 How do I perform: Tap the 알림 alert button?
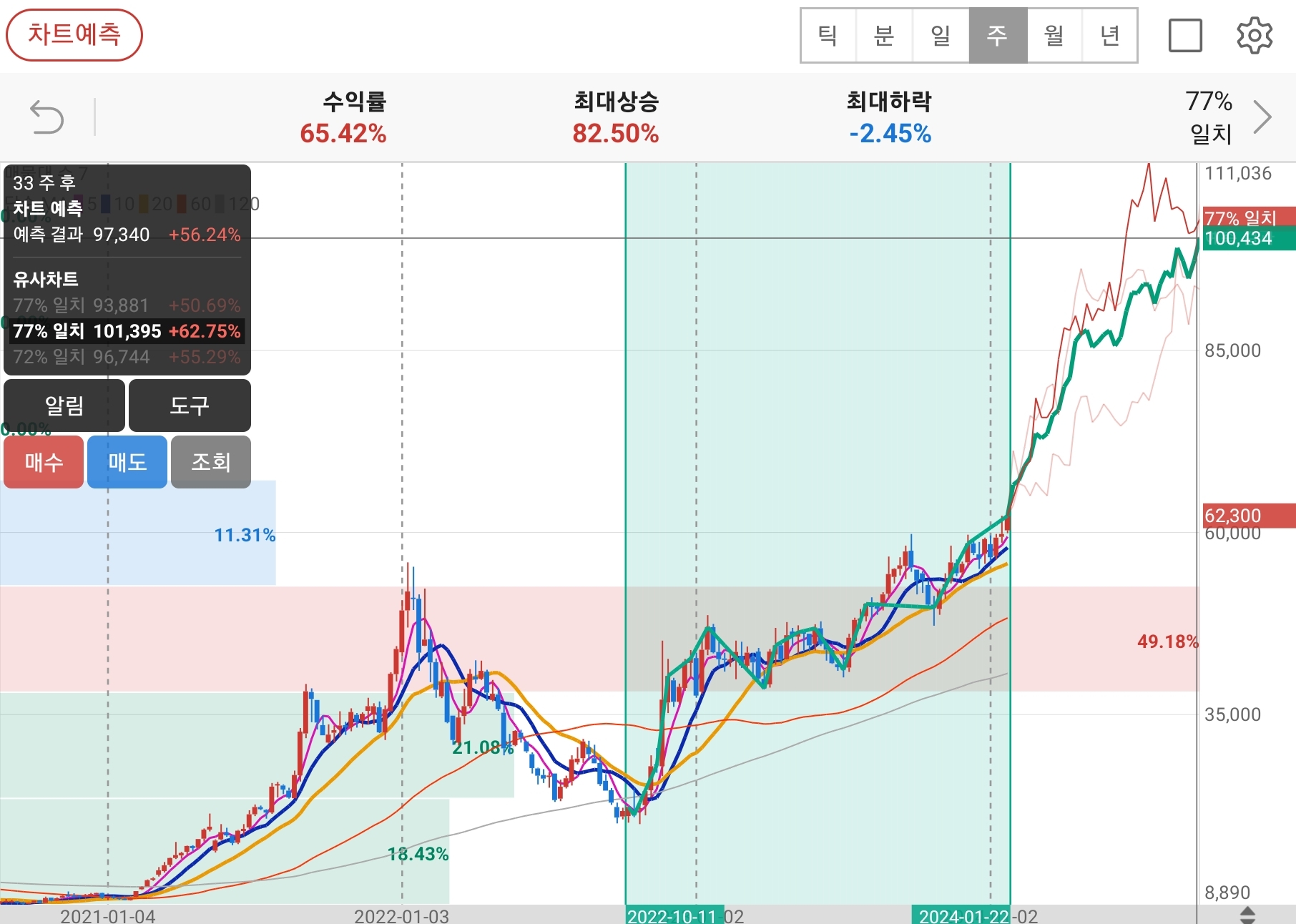pyautogui.click(x=64, y=406)
